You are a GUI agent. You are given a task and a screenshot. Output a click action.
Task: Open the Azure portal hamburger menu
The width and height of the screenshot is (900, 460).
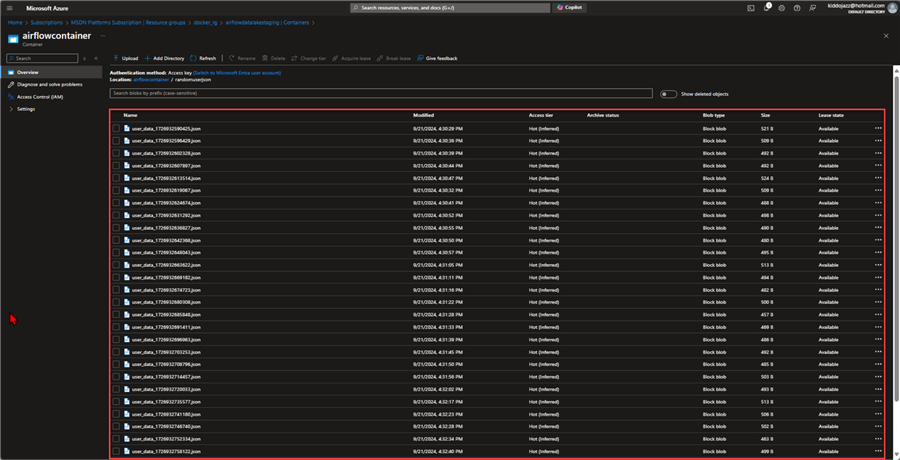pyautogui.click(x=10, y=7)
